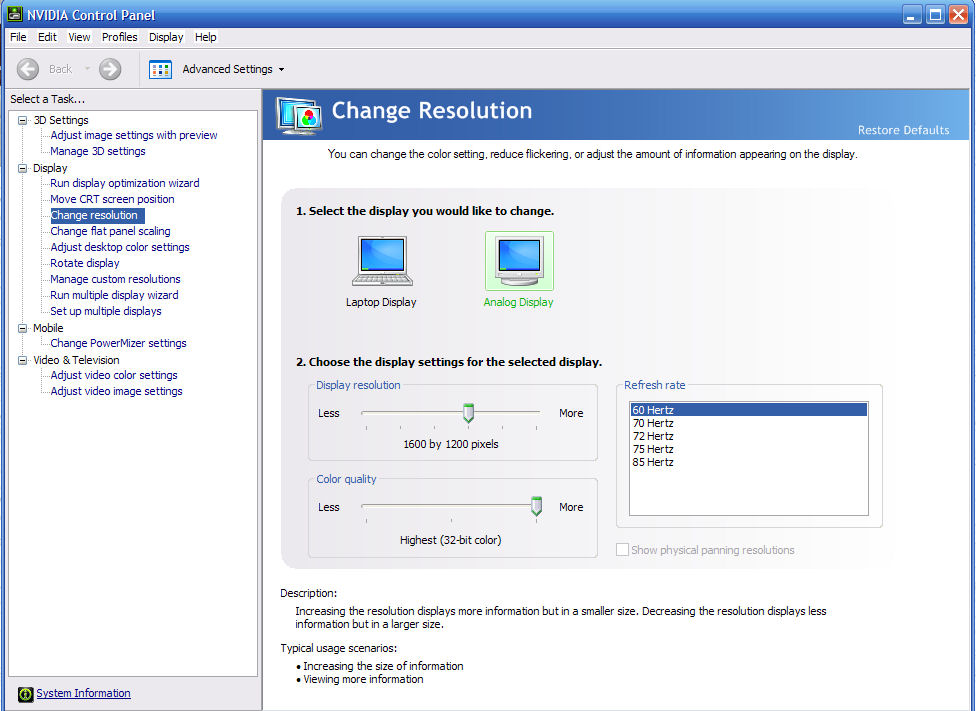Maximize the NVIDIA Control Panel window
This screenshot has width=976, height=711.
935,14
